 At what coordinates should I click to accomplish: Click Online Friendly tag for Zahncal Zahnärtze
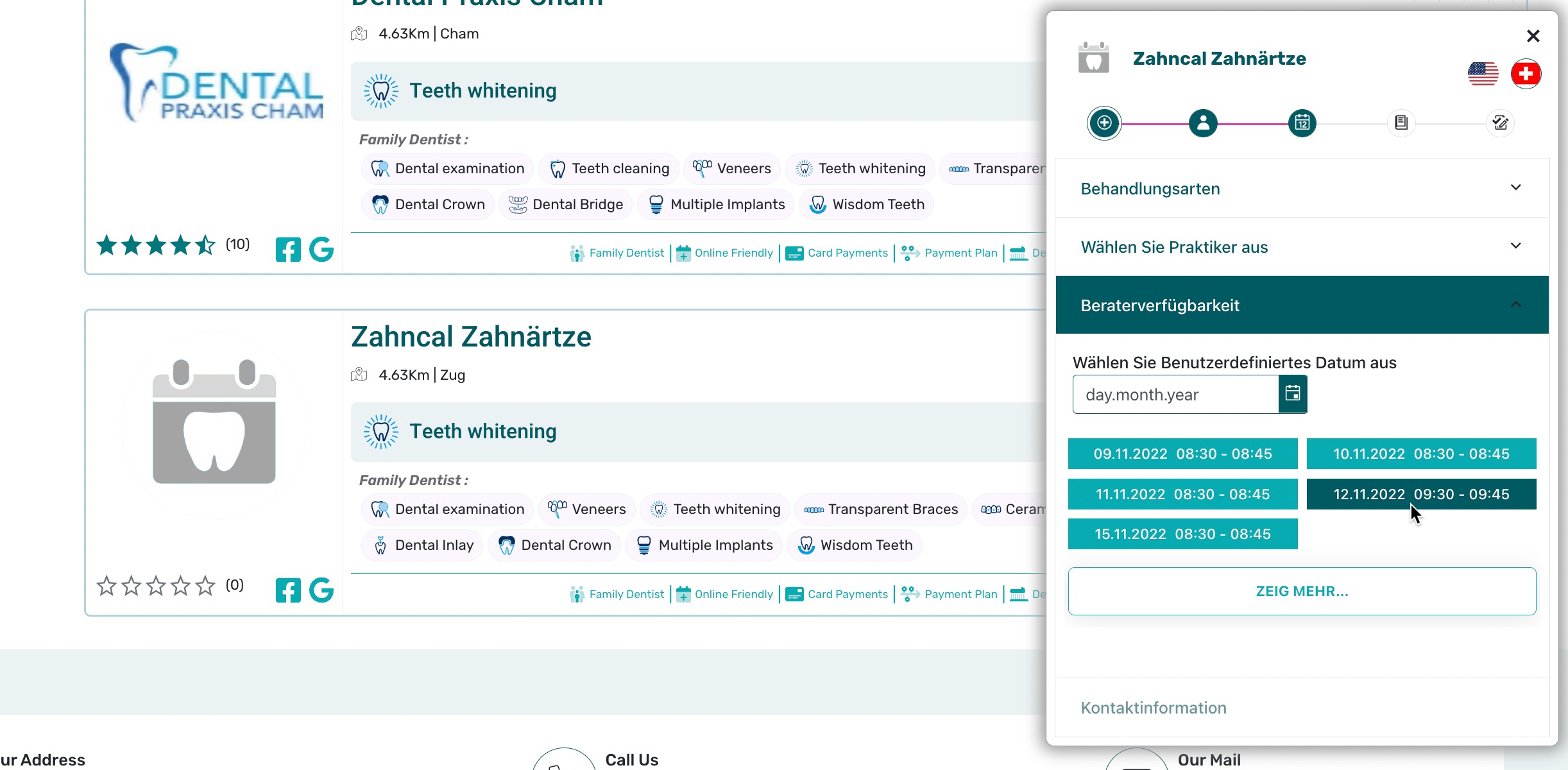click(x=725, y=594)
